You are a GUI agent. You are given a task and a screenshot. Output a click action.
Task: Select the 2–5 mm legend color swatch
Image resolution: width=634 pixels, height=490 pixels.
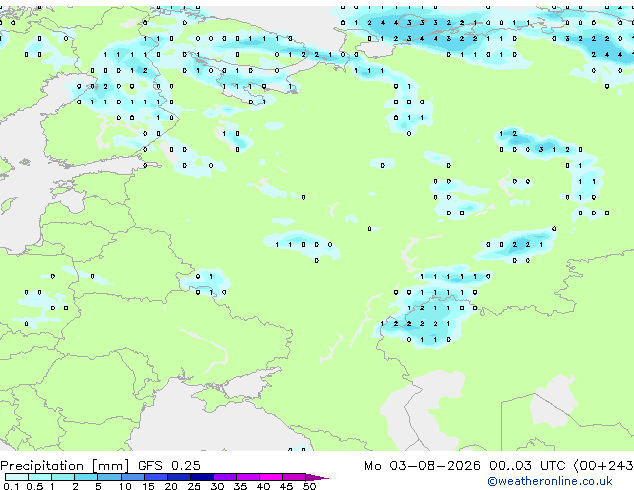click(x=86, y=477)
